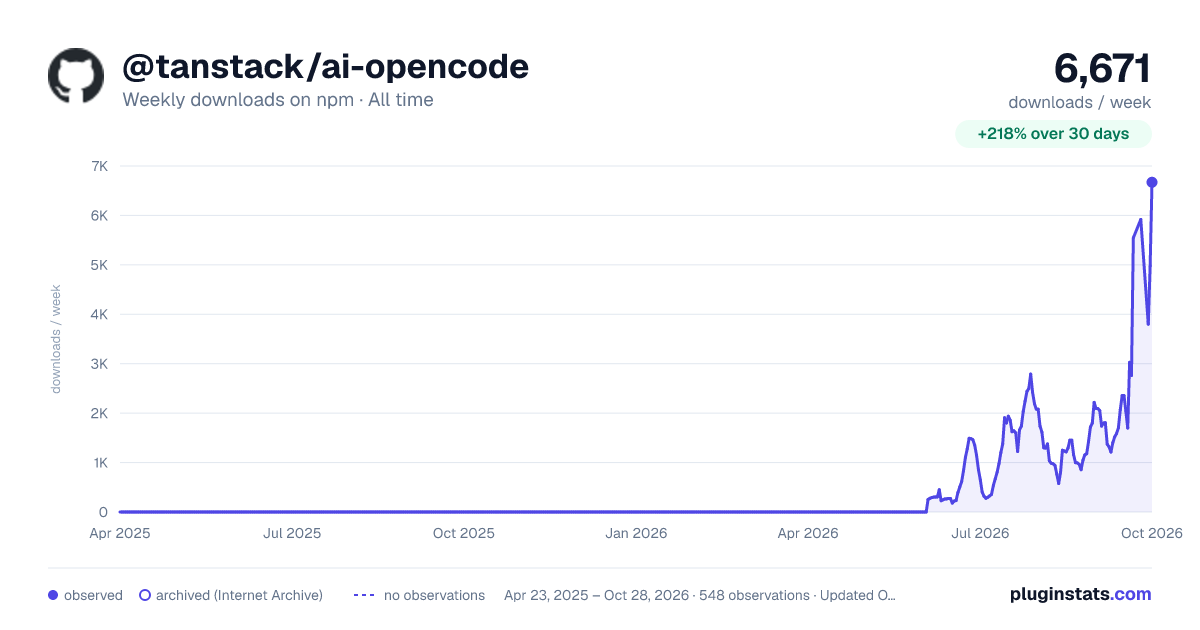The width and height of the screenshot is (1200, 630).
Task: Click the 4K y-axis label
Action: coord(99,314)
